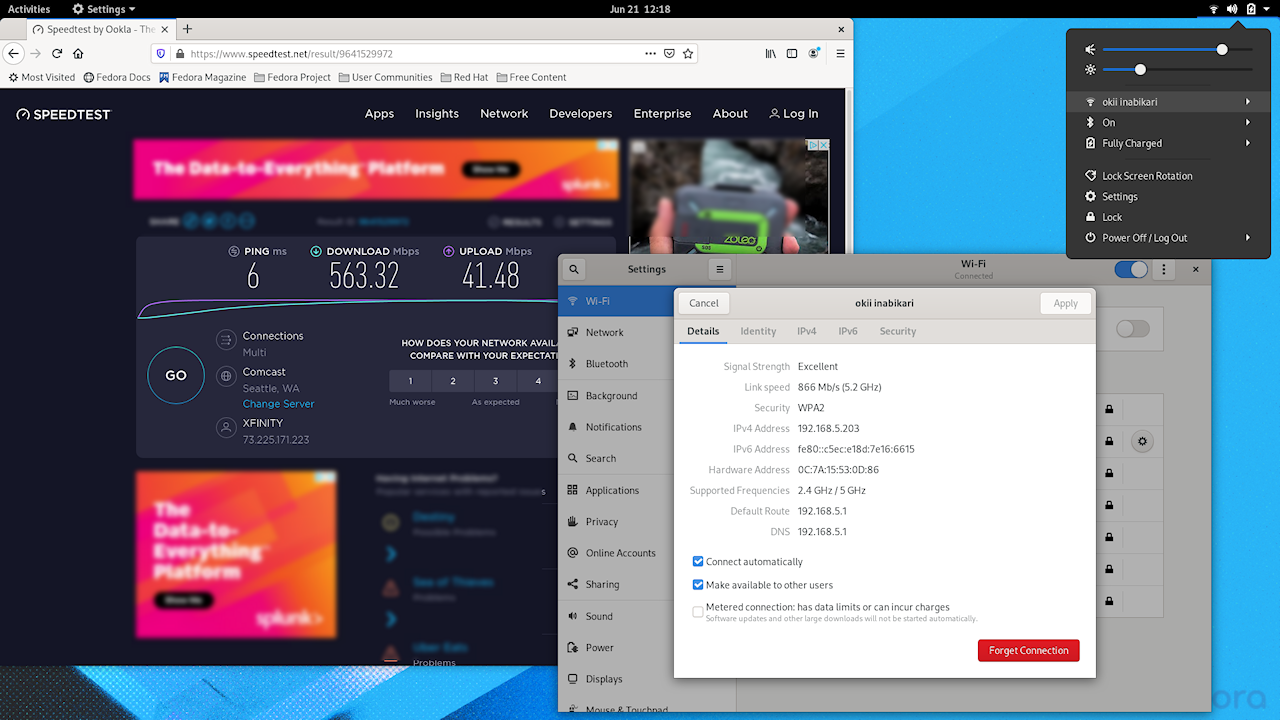Expand the Bluetooth On submenu
This screenshot has width=1280, height=720.
(1168, 122)
